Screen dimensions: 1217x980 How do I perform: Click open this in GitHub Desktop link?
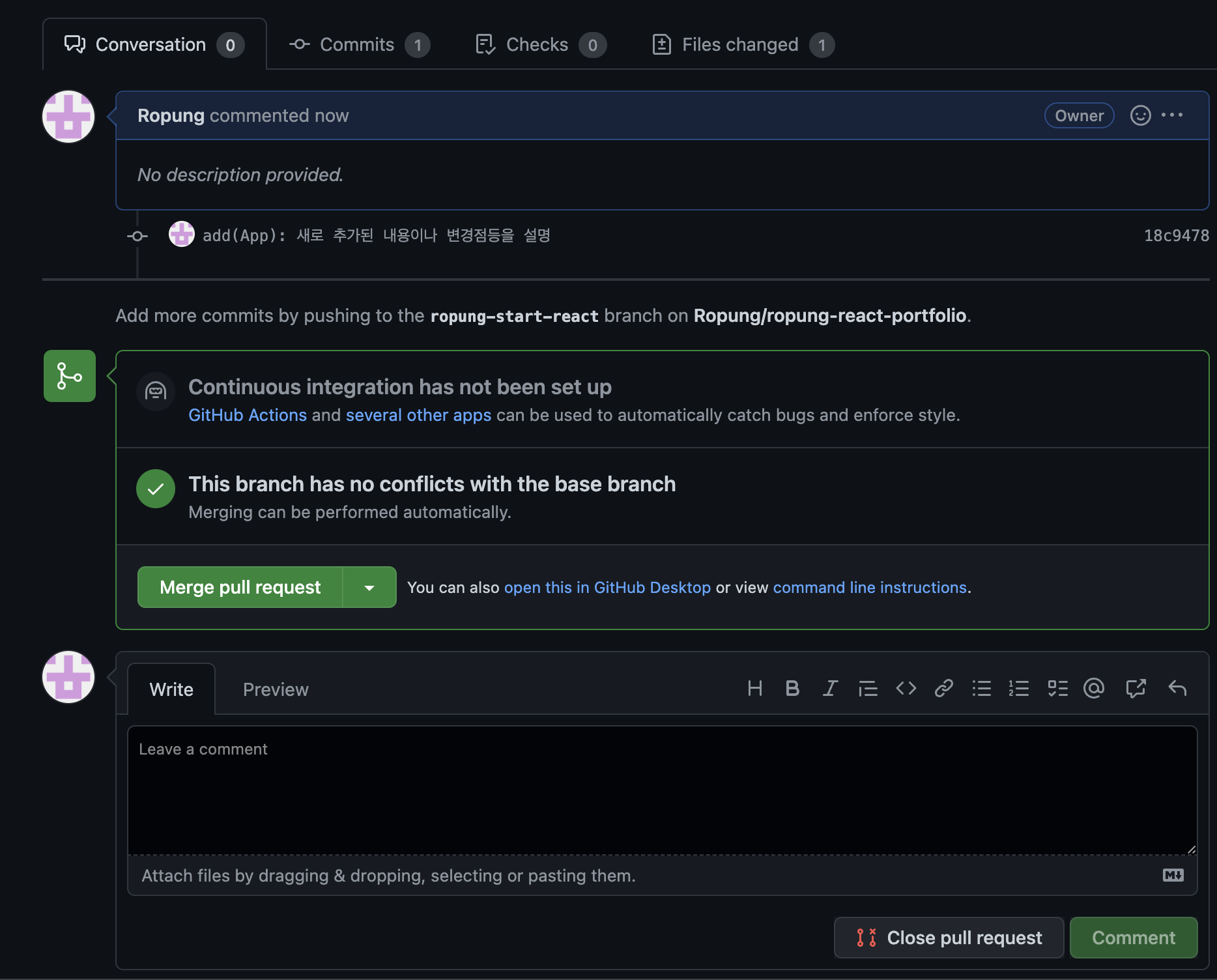[607, 587]
